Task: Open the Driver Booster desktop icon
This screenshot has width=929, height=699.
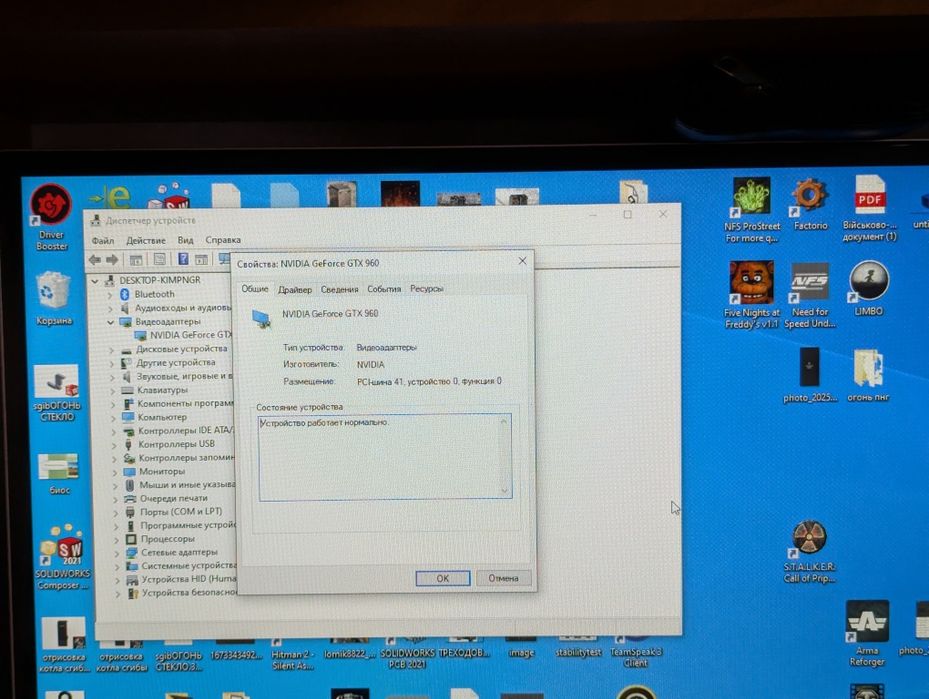Action: [x=52, y=217]
